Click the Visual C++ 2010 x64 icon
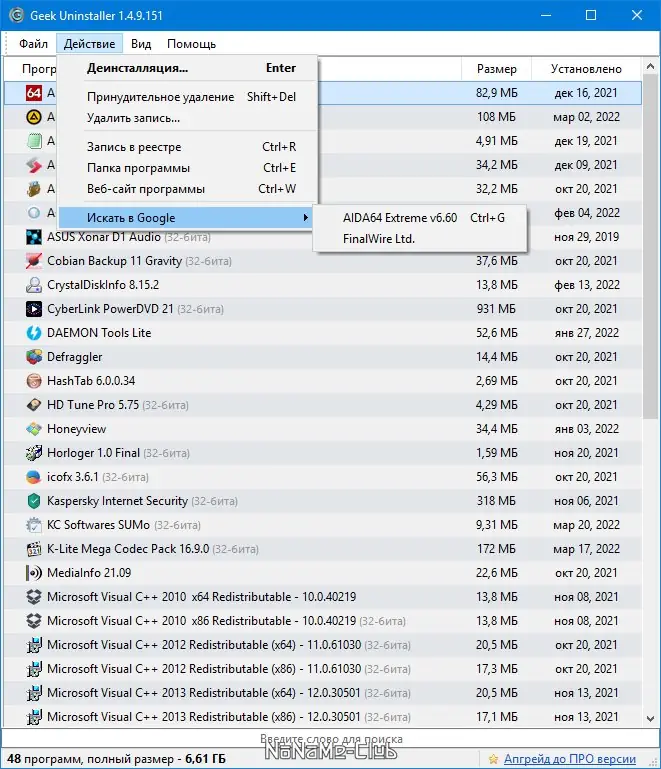 (34, 597)
